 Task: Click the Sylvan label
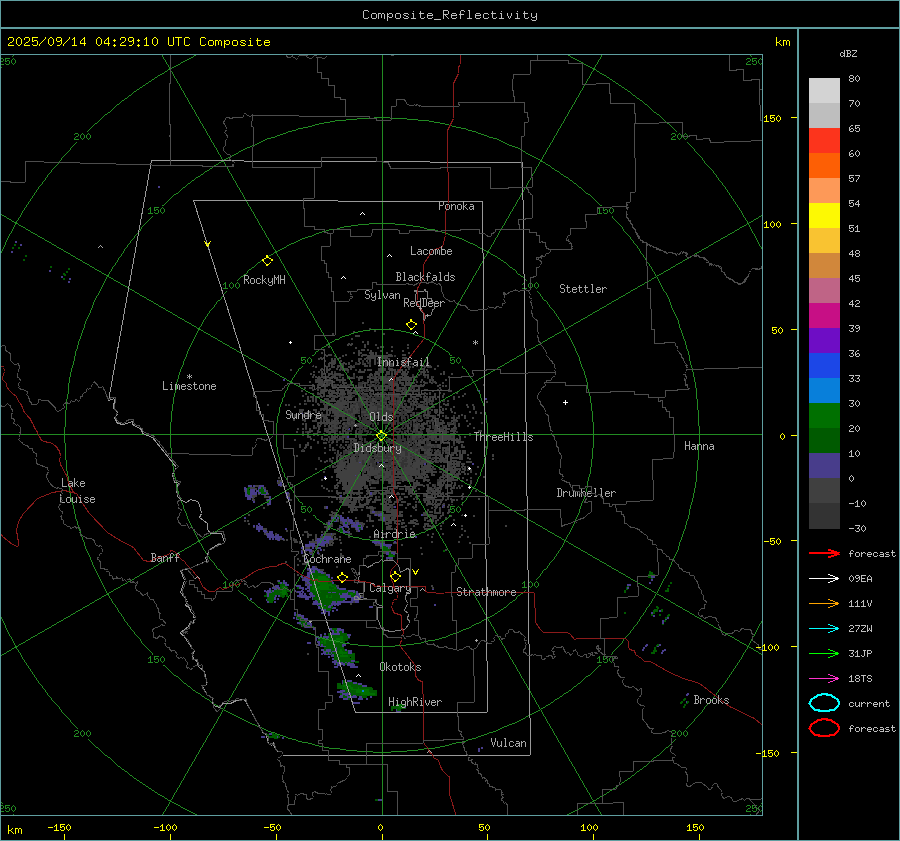(382, 295)
